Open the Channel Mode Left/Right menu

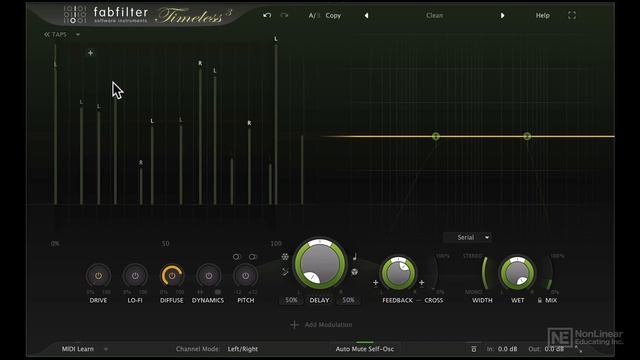coord(242,349)
